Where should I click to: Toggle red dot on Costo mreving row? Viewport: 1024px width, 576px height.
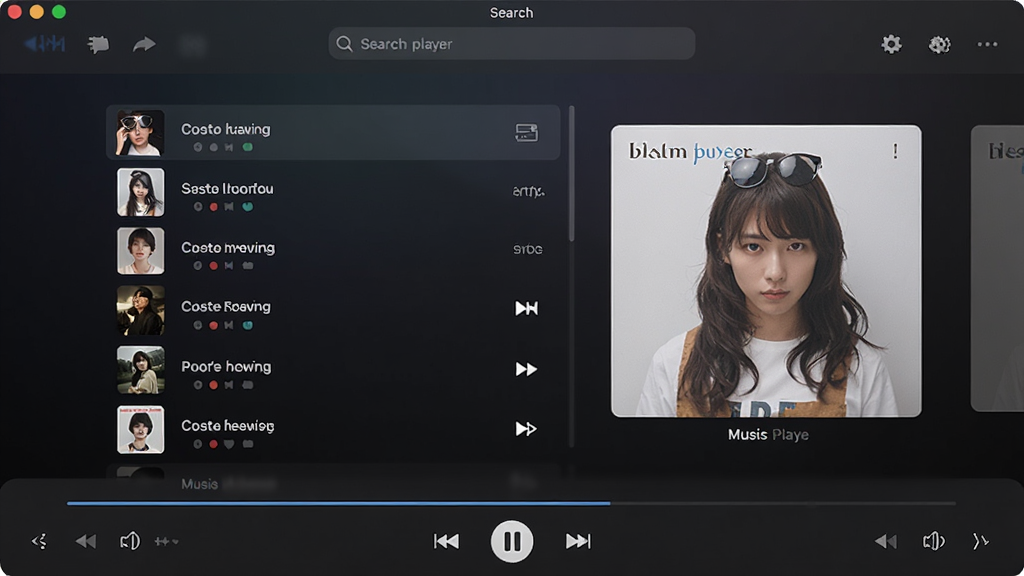pyautogui.click(x=213, y=266)
